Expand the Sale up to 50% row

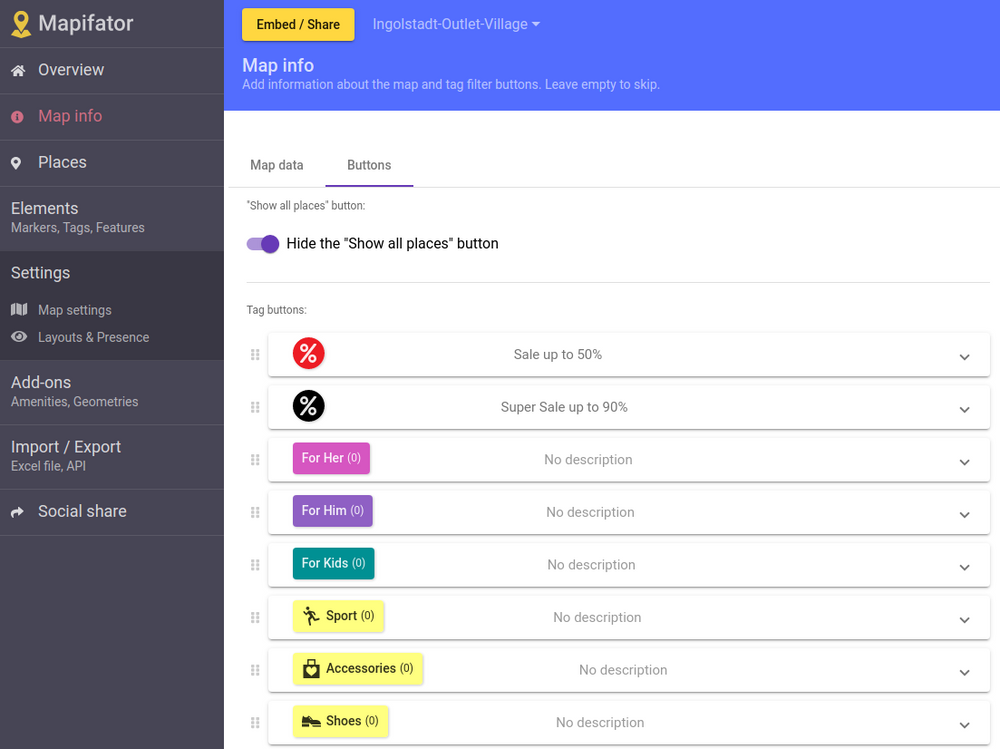(965, 356)
